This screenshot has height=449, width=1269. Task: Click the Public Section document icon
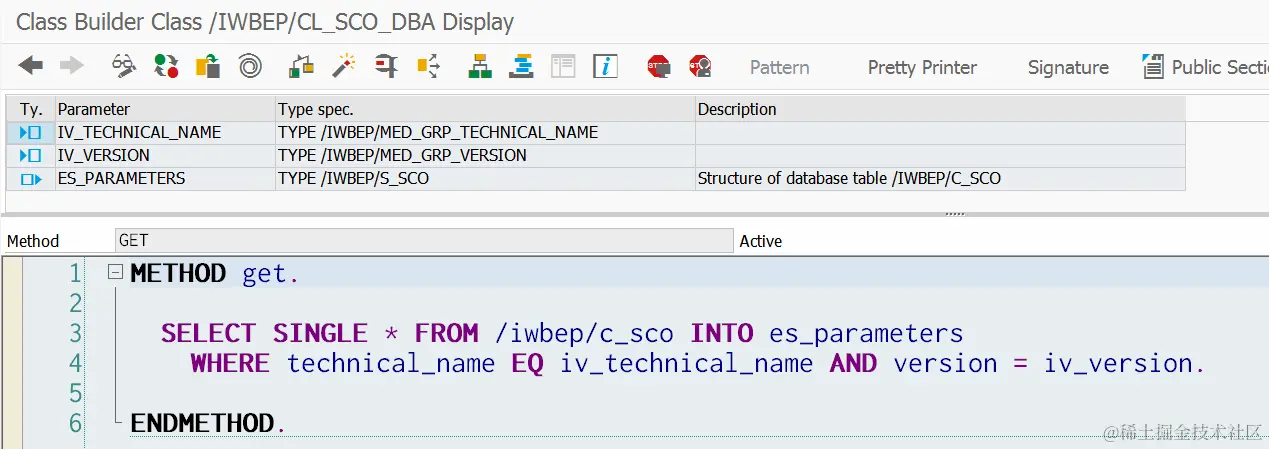(1153, 66)
